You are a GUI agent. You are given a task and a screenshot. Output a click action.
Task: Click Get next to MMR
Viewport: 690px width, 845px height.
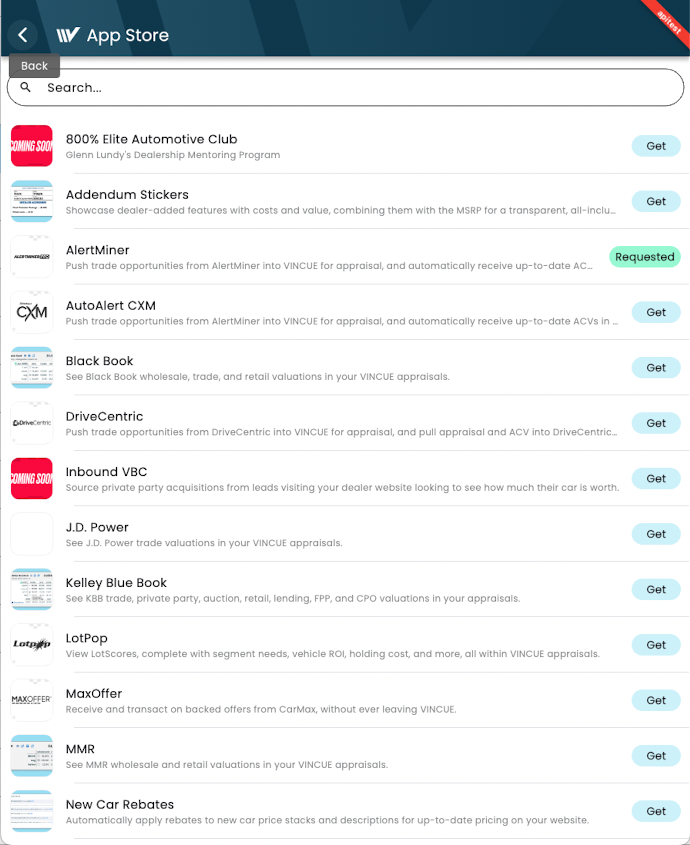click(x=656, y=755)
